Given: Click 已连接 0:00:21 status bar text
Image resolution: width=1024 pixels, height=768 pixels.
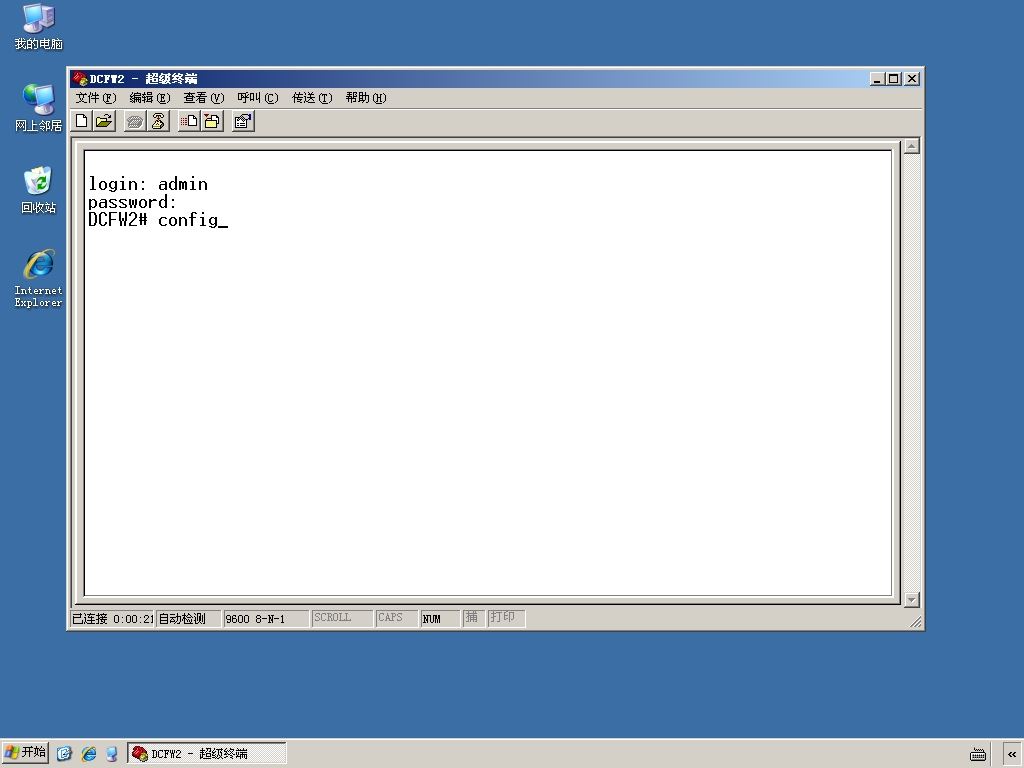Looking at the screenshot, I should [112, 618].
